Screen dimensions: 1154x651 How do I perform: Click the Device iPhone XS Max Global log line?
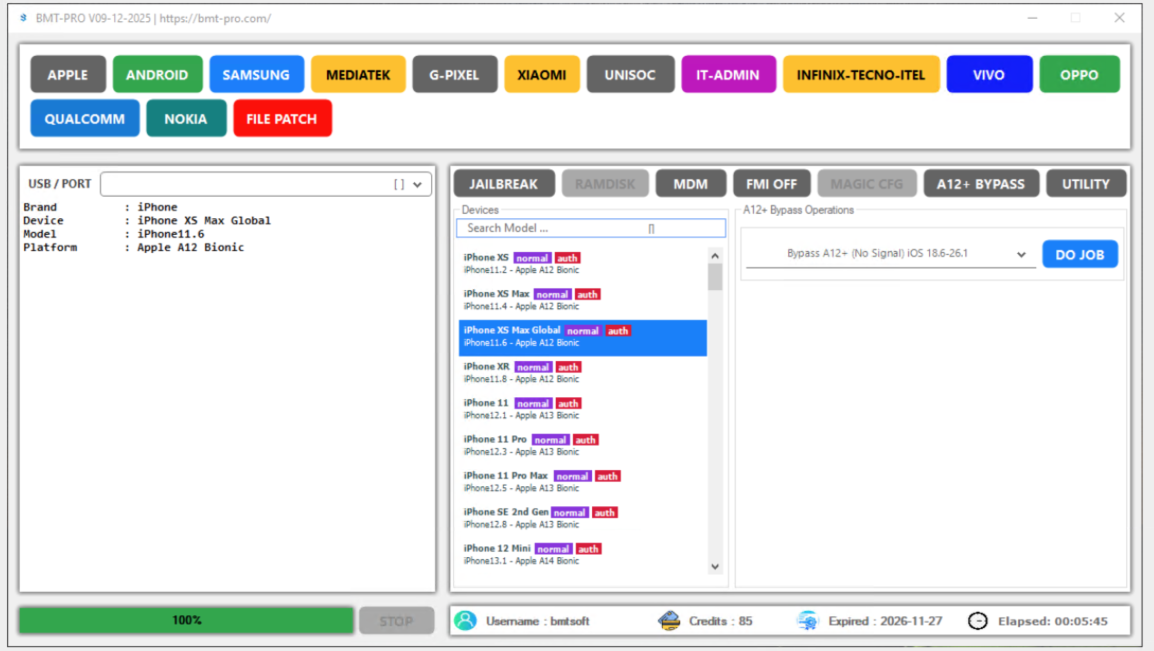click(x=146, y=221)
